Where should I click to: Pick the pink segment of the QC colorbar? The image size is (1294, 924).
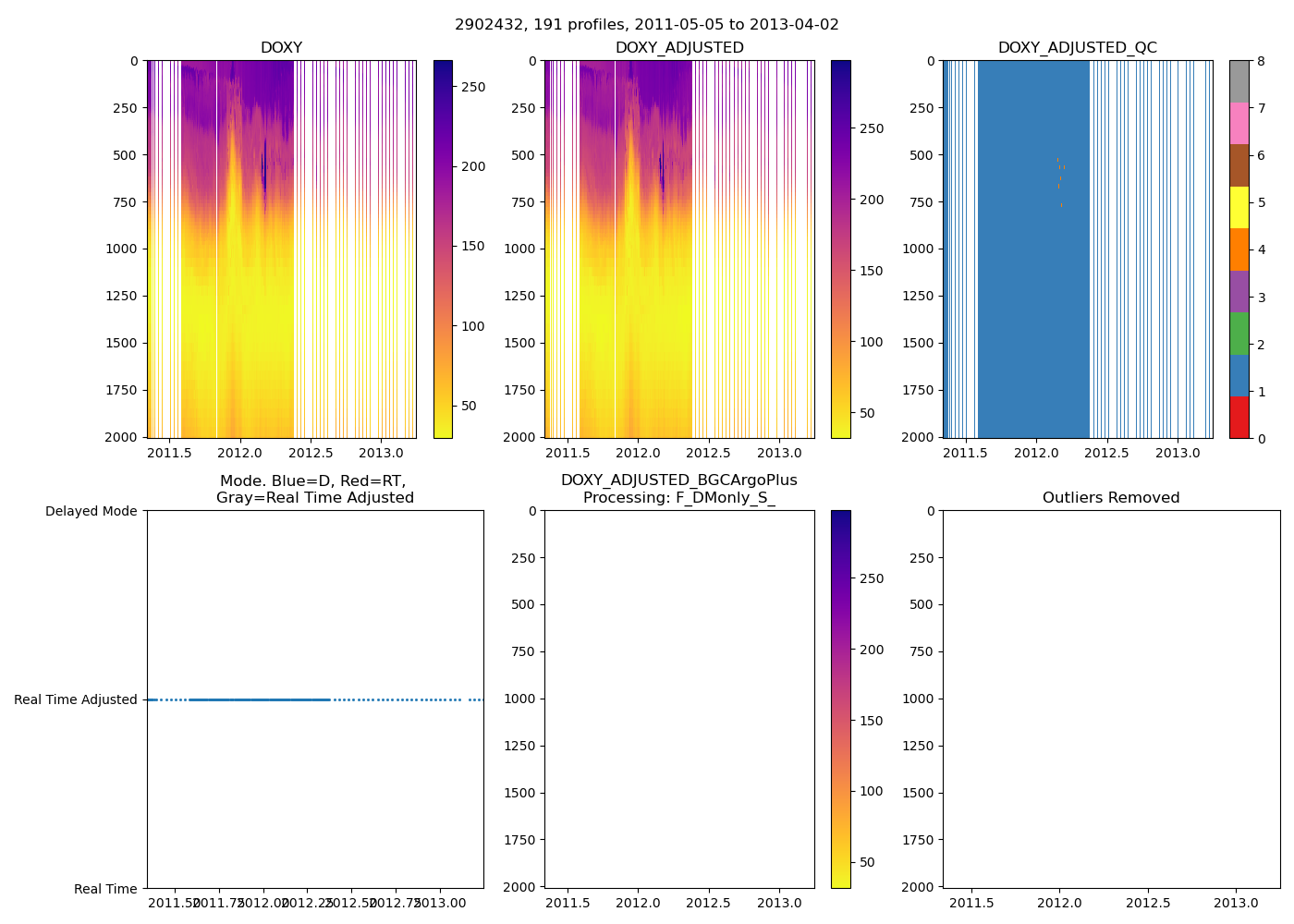pos(1239,123)
